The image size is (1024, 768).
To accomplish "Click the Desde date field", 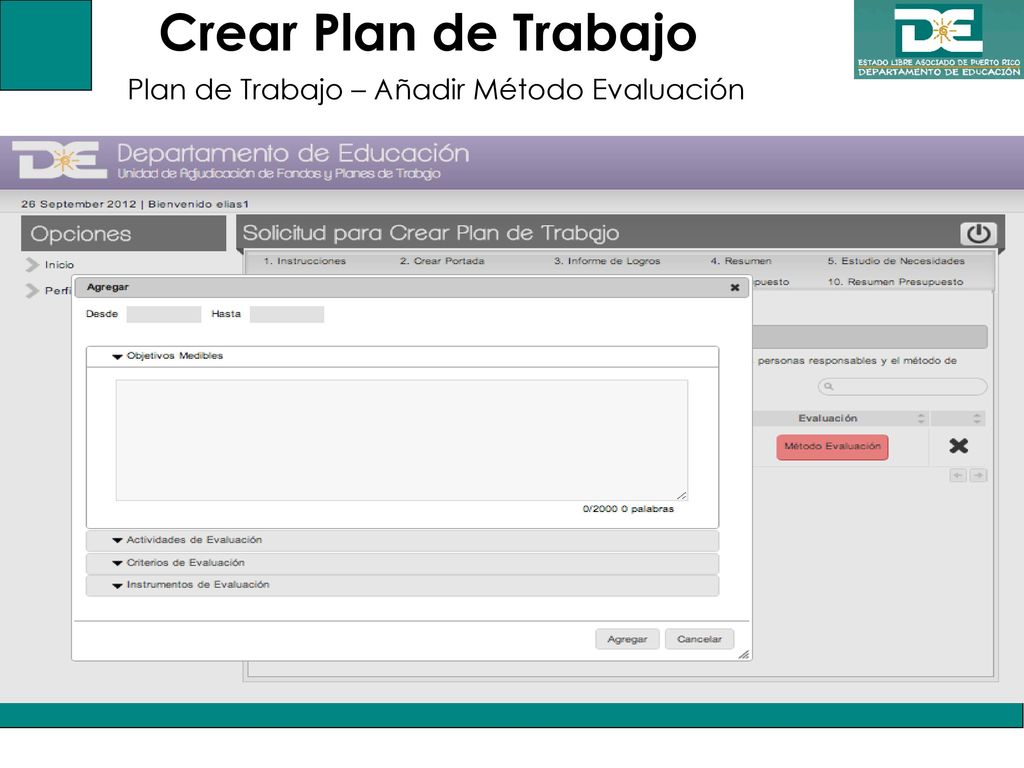I will (164, 314).
